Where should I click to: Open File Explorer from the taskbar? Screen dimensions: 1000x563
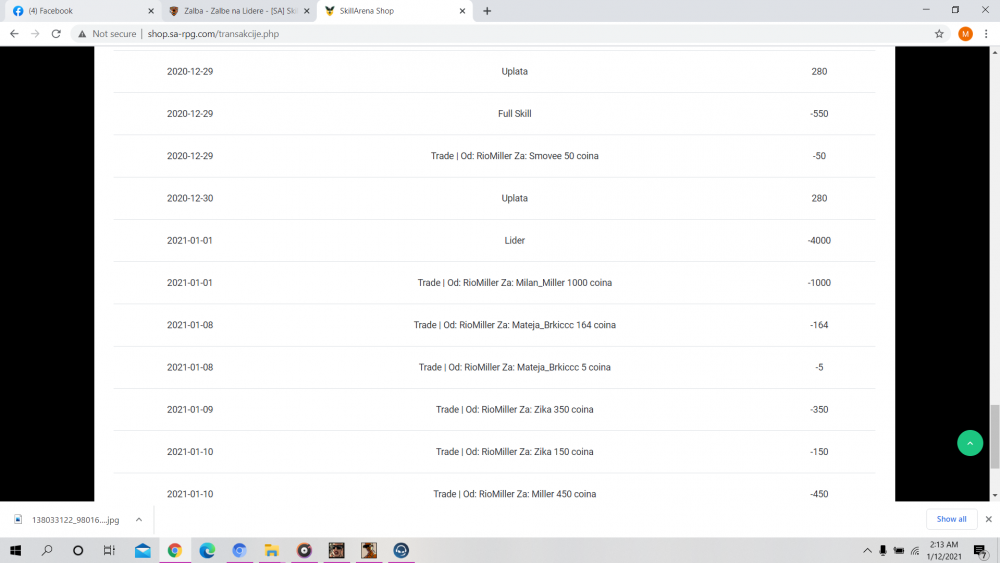point(271,550)
